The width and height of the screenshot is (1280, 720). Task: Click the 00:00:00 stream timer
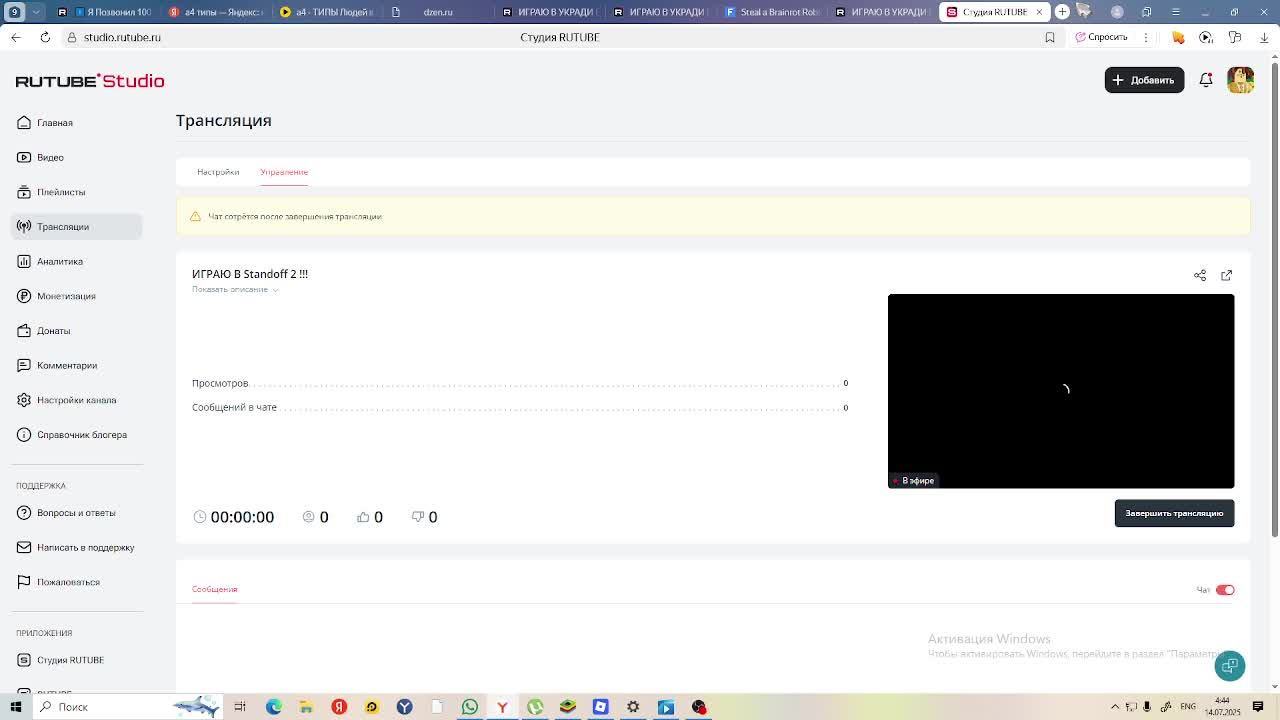(242, 517)
